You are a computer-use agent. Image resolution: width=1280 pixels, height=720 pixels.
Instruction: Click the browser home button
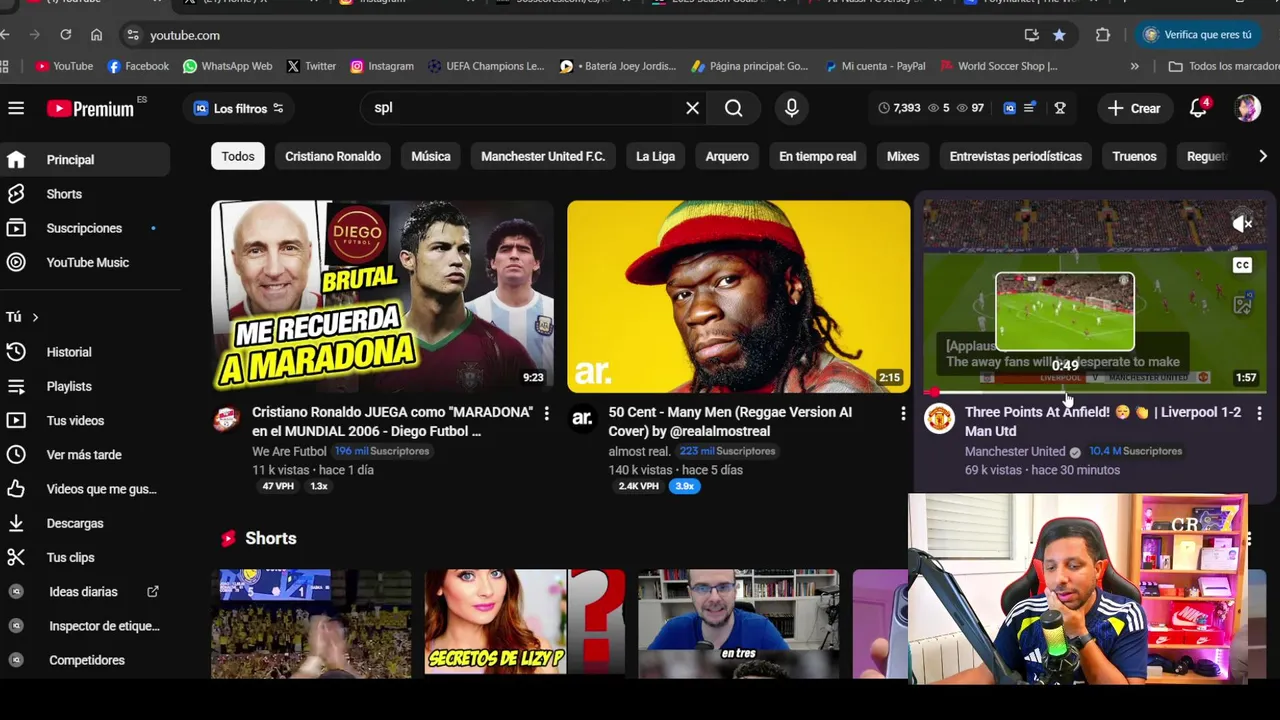coord(96,35)
